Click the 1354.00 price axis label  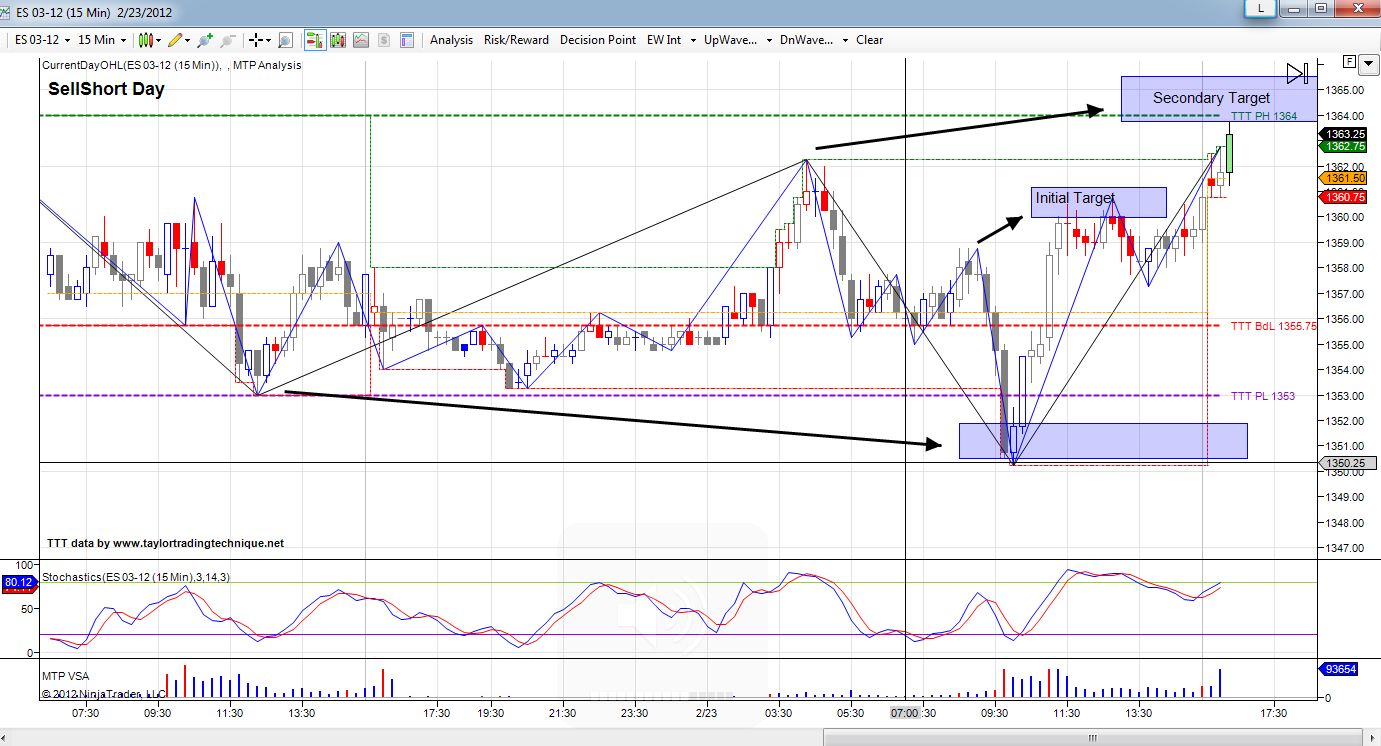tap(1345, 370)
